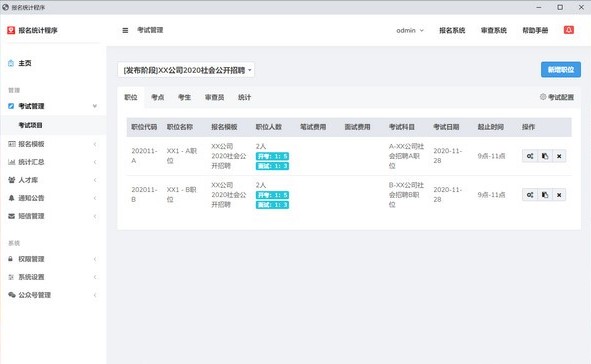This screenshot has width=591, height=364.
Task: Click 面试 1:3 badge in row 202011-B
Action: [x=272, y=205]
